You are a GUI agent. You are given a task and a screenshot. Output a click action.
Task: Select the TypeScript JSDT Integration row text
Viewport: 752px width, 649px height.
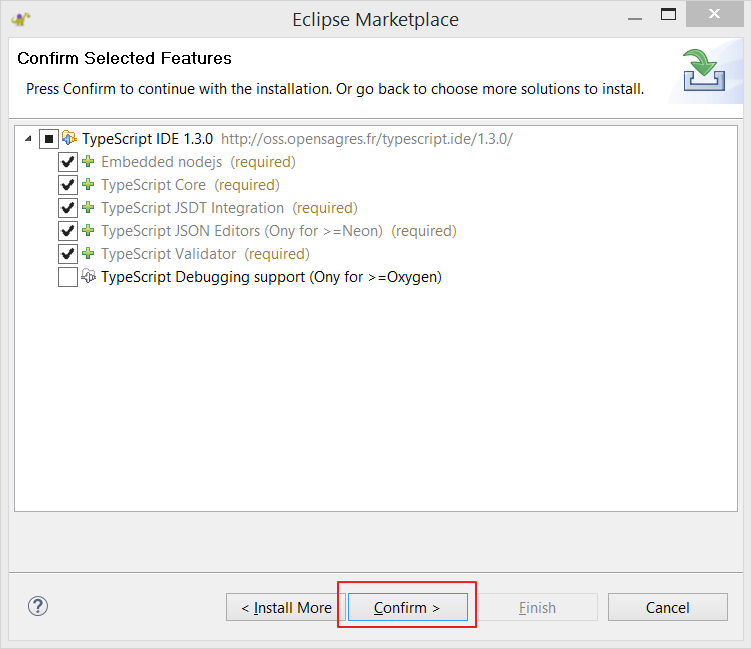point(229,208)
